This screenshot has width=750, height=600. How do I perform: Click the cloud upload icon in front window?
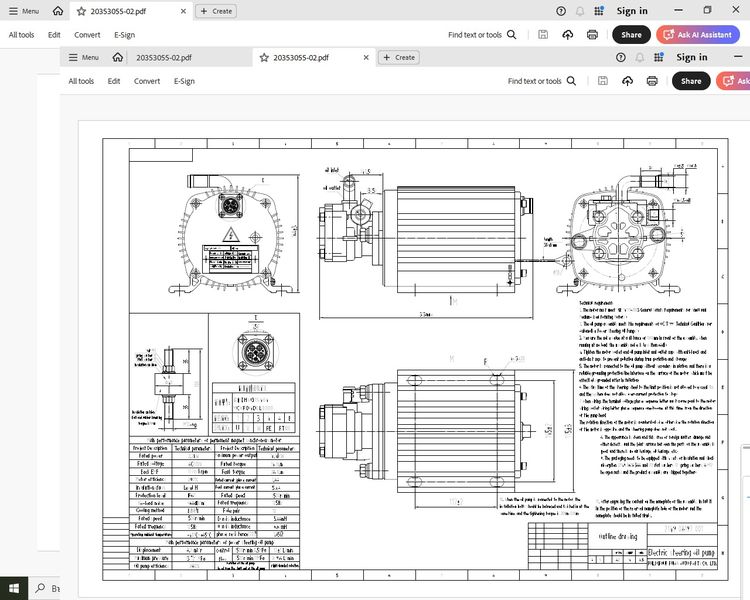click(x=627, y=81)
